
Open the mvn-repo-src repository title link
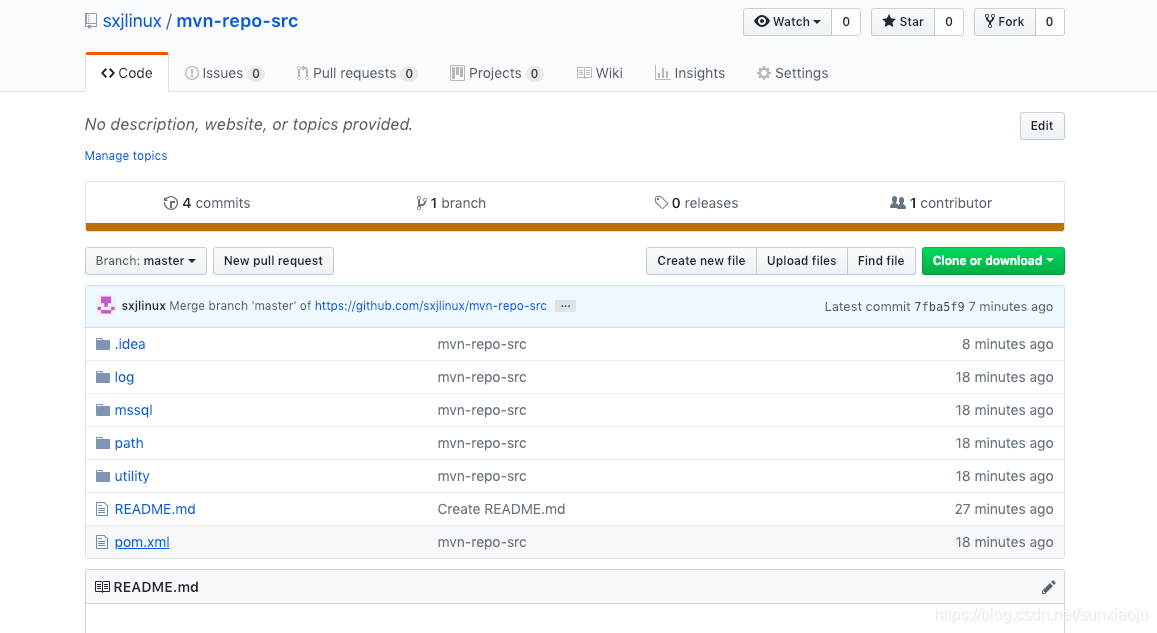coord(237,21)
